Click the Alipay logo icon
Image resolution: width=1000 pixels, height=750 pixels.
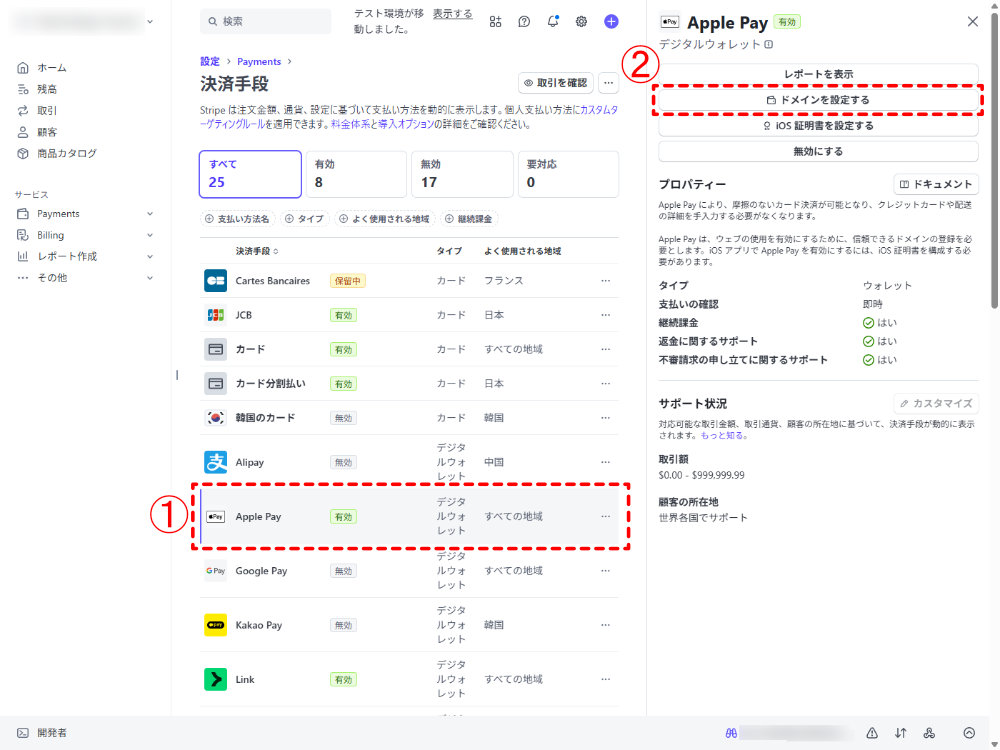click(215, 462)
